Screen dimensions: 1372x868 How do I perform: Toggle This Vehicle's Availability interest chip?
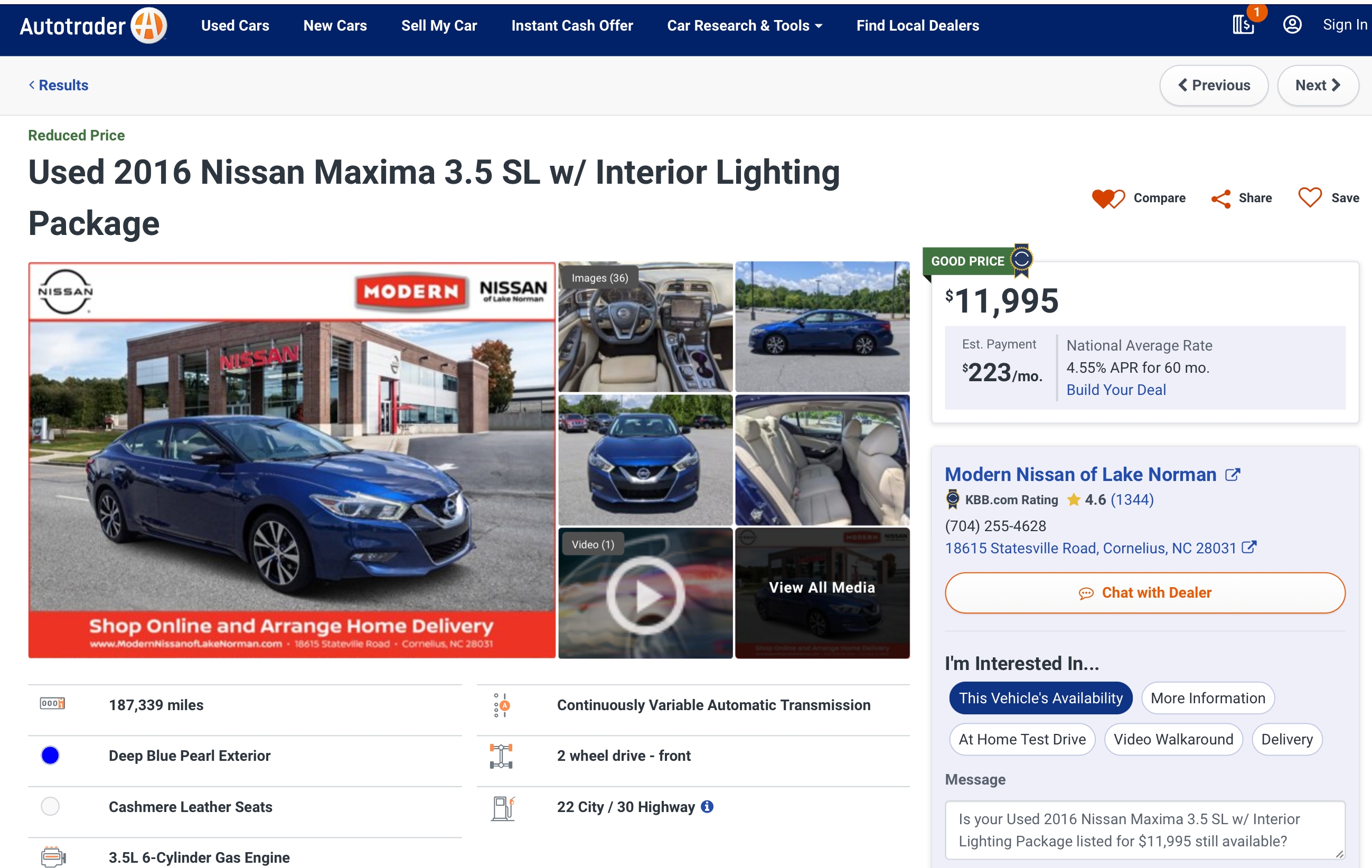click(1040, 697)
